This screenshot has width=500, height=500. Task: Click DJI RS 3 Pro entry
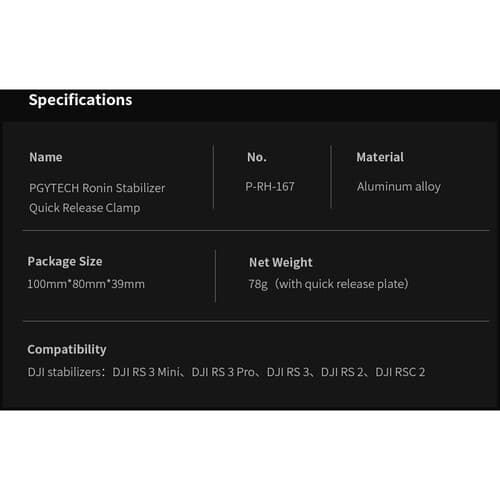point(223,372)
